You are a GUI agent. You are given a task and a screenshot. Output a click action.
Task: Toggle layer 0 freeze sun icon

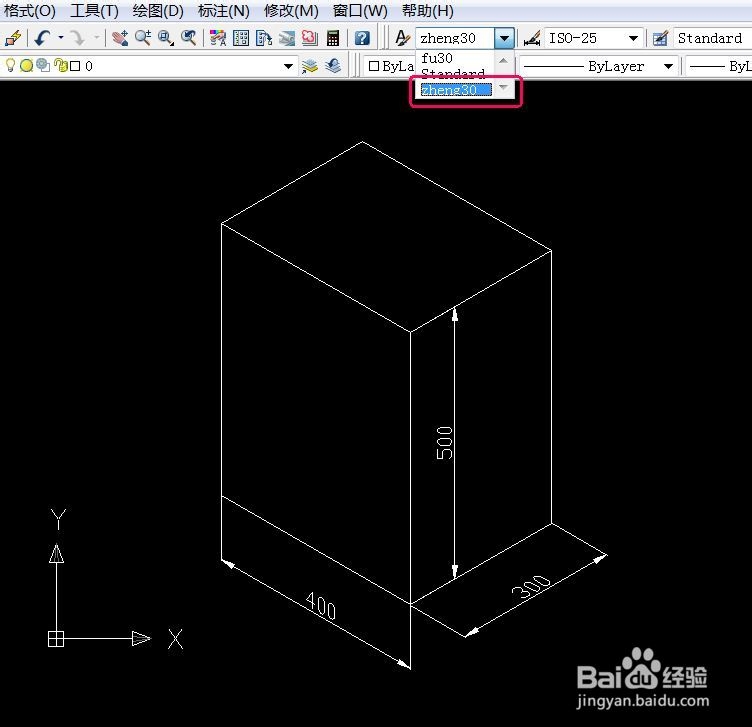[26, 65]
